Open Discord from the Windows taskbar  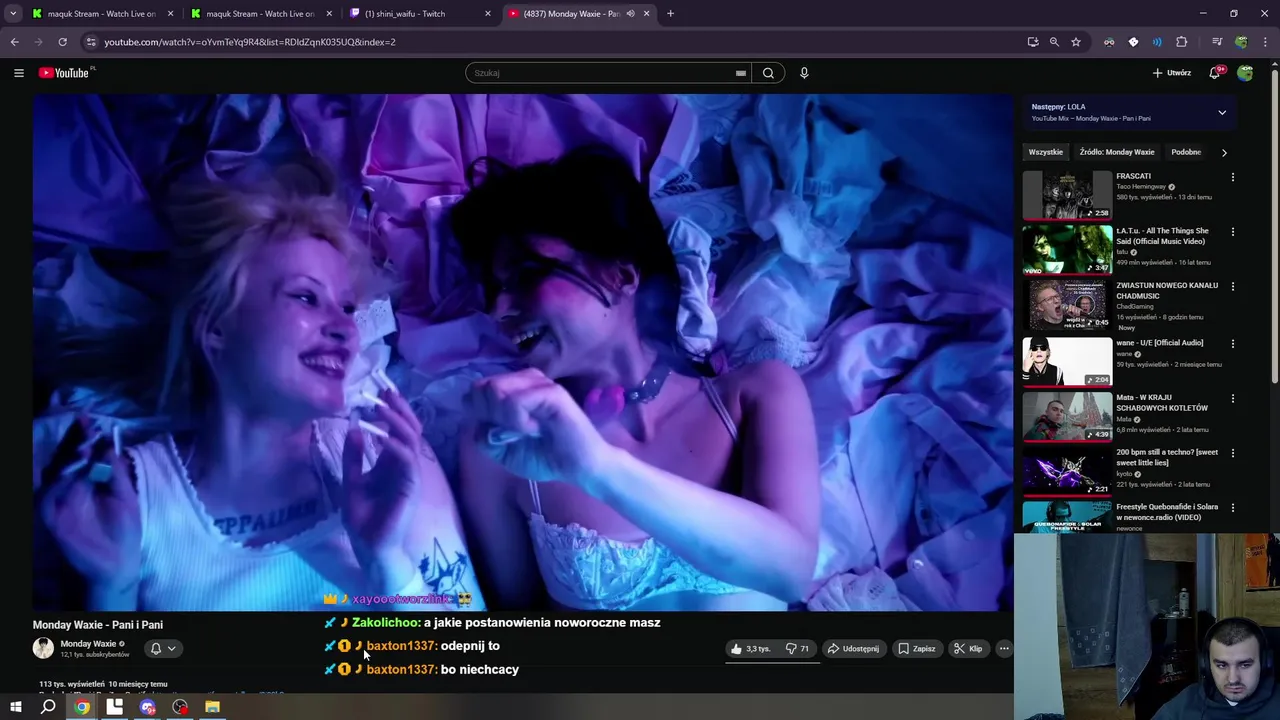click(x=148, y=707)
